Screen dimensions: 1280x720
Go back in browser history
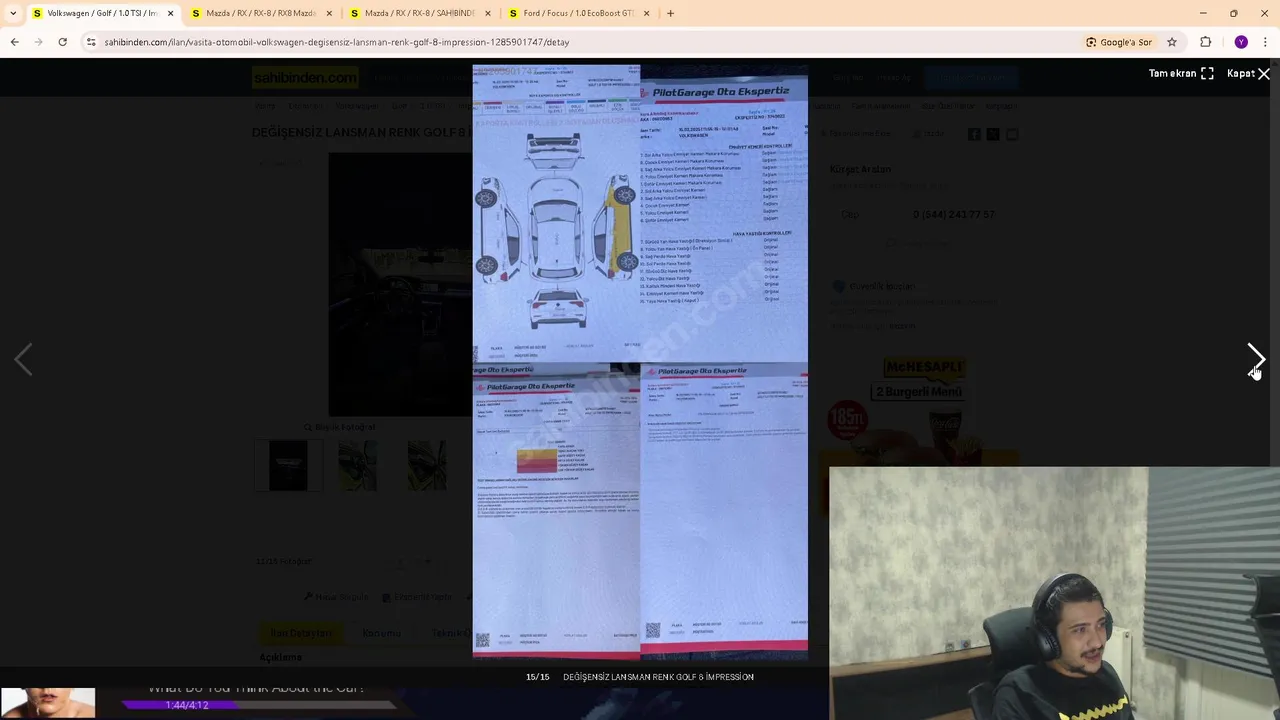(14, 42)
